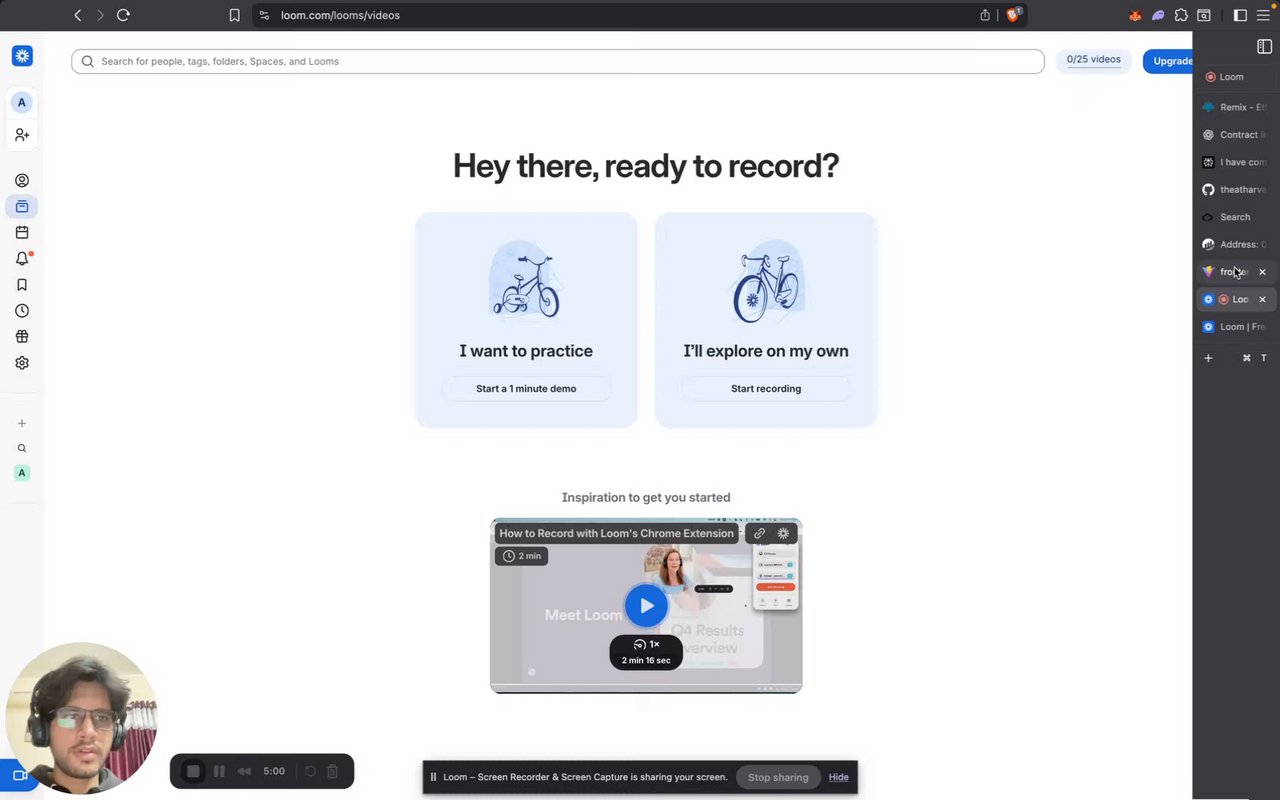Click the rewind button in recording bar
Screen dimensions: 1280x800
tap(244, 771)
